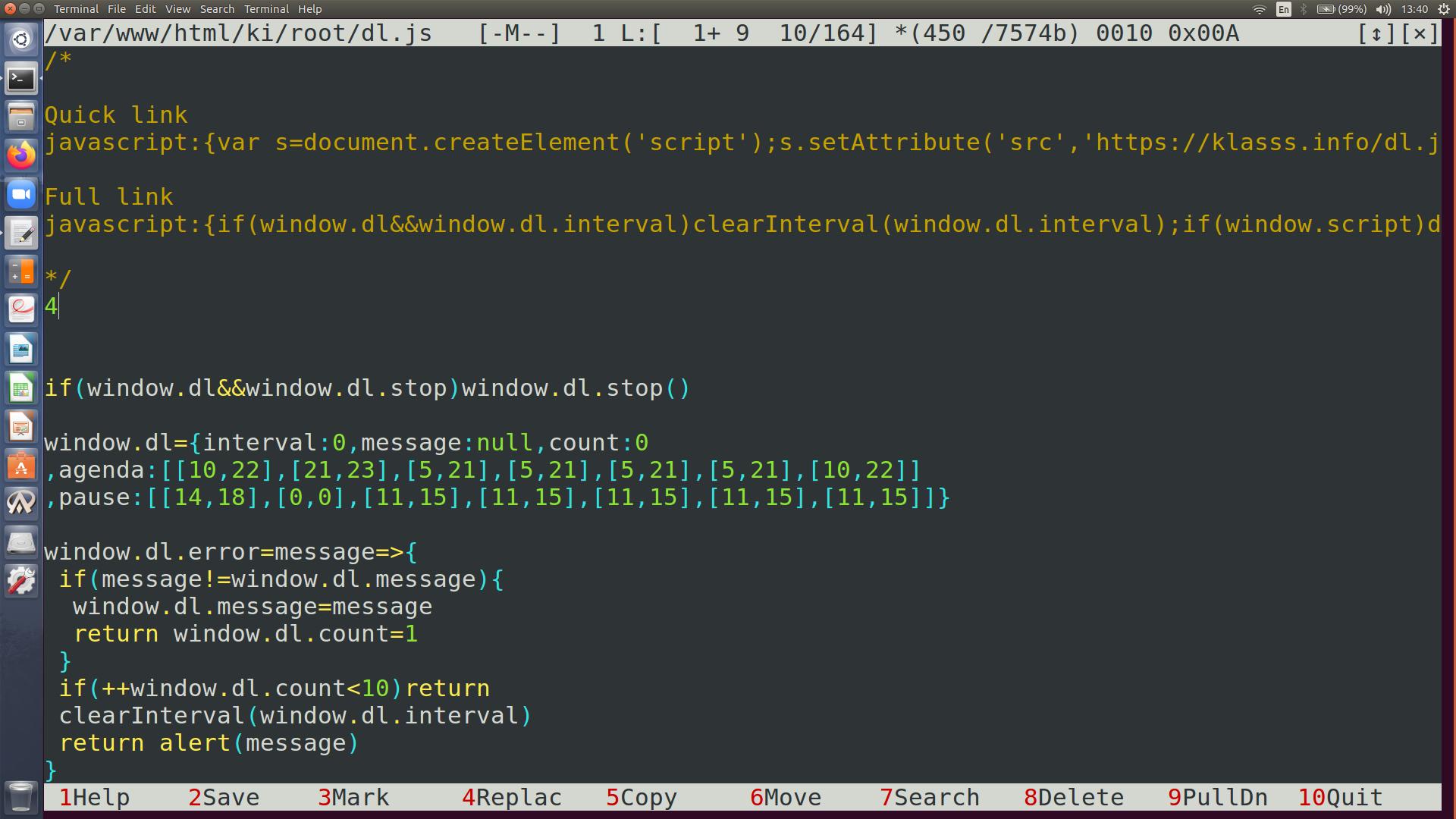Toggle Bluetooth indicator in top panel
Image resolution: width=1456 pixels, height=819 pixels.
pyautogui.click(x=1304, y=9)
